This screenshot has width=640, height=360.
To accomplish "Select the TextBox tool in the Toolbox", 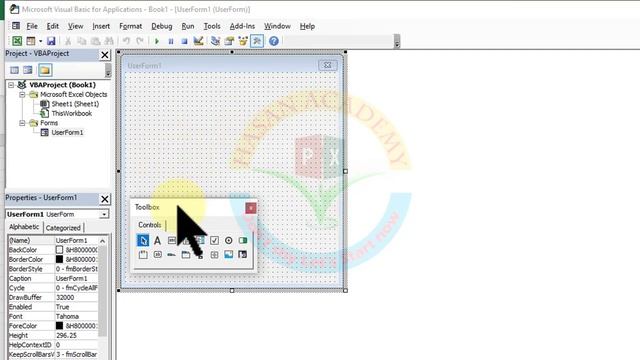I will [x=171, y=240].
